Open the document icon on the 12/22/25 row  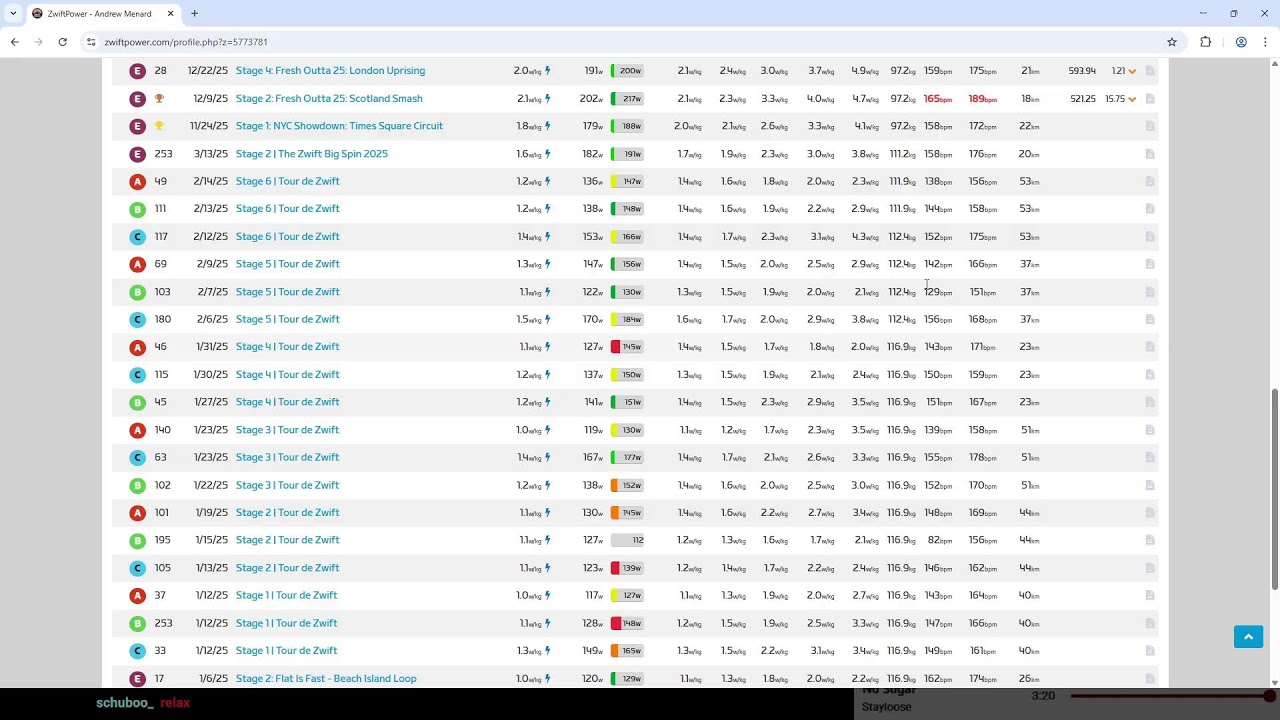click(x=1150, y=71)
